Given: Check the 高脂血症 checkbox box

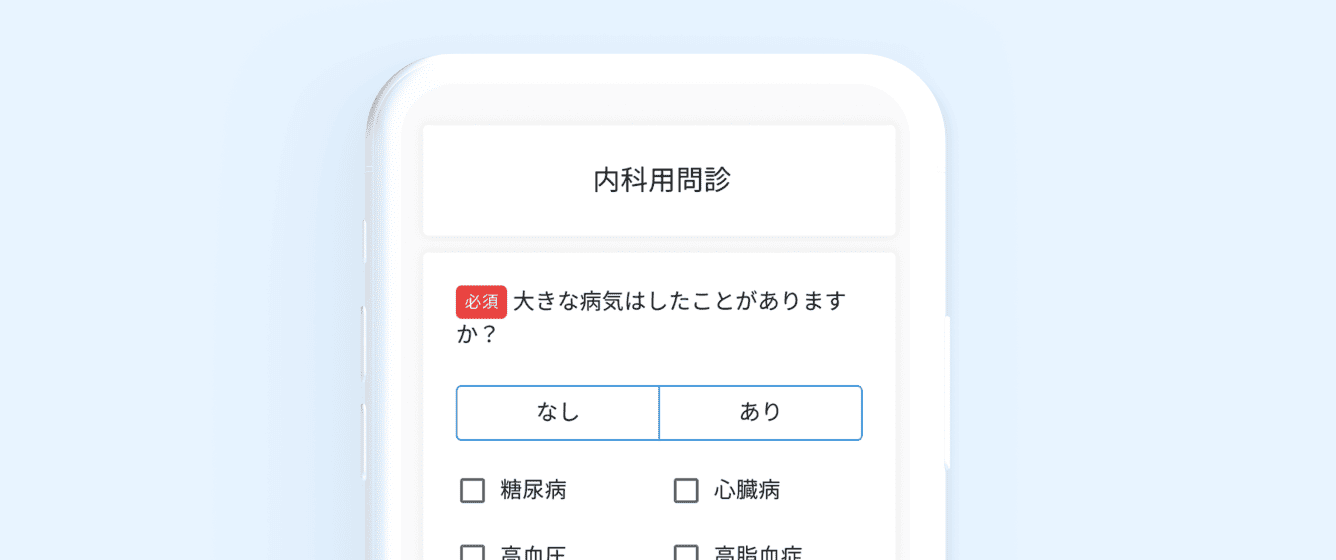Looking at the screenshot, I should point(686,553).
